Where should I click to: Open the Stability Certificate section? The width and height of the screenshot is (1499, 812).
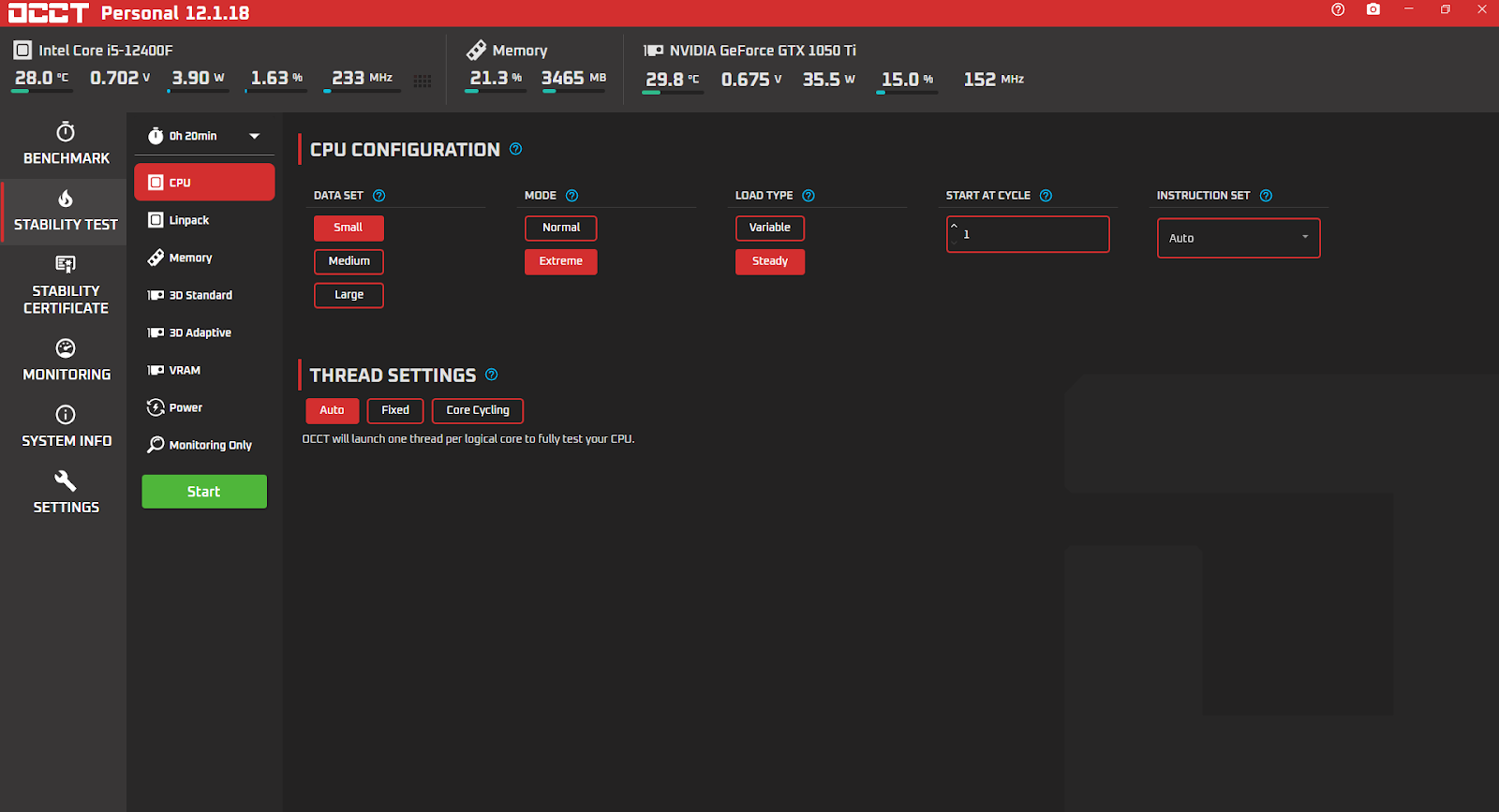tap(66, 285)
